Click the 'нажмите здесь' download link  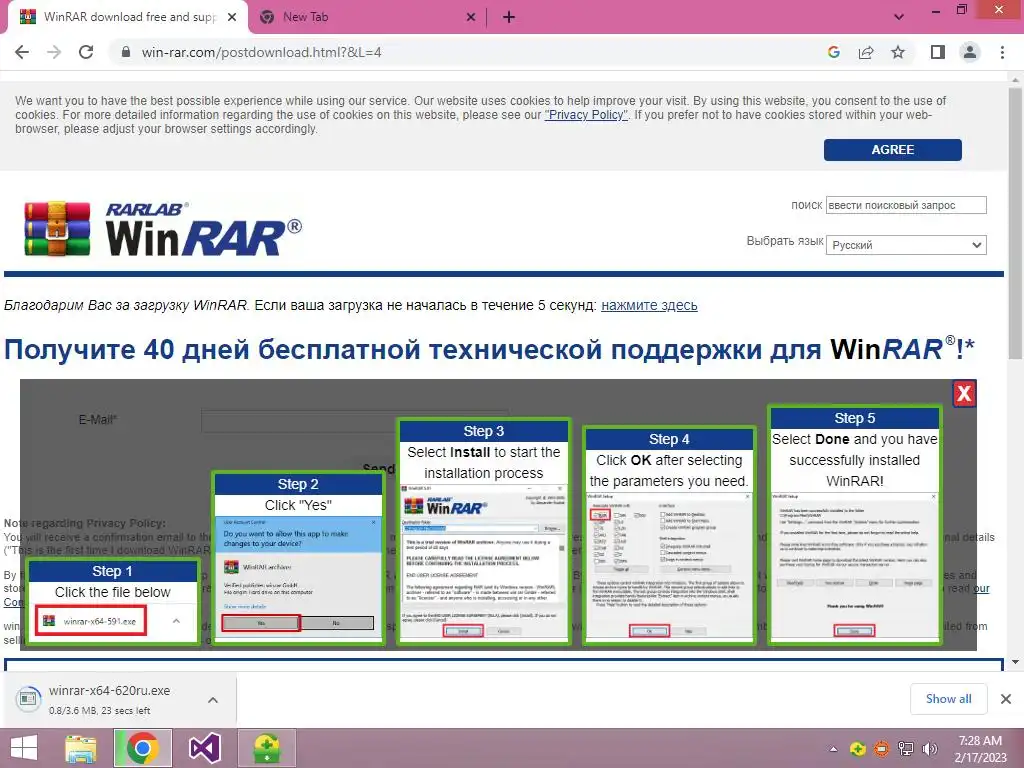(x=649, y=305)
